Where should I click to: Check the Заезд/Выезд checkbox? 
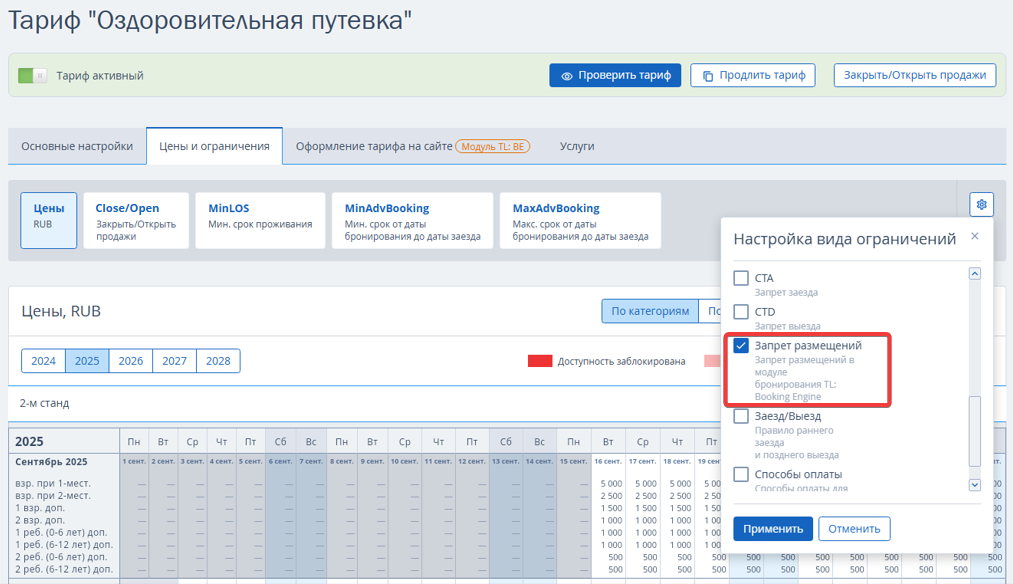741,416
